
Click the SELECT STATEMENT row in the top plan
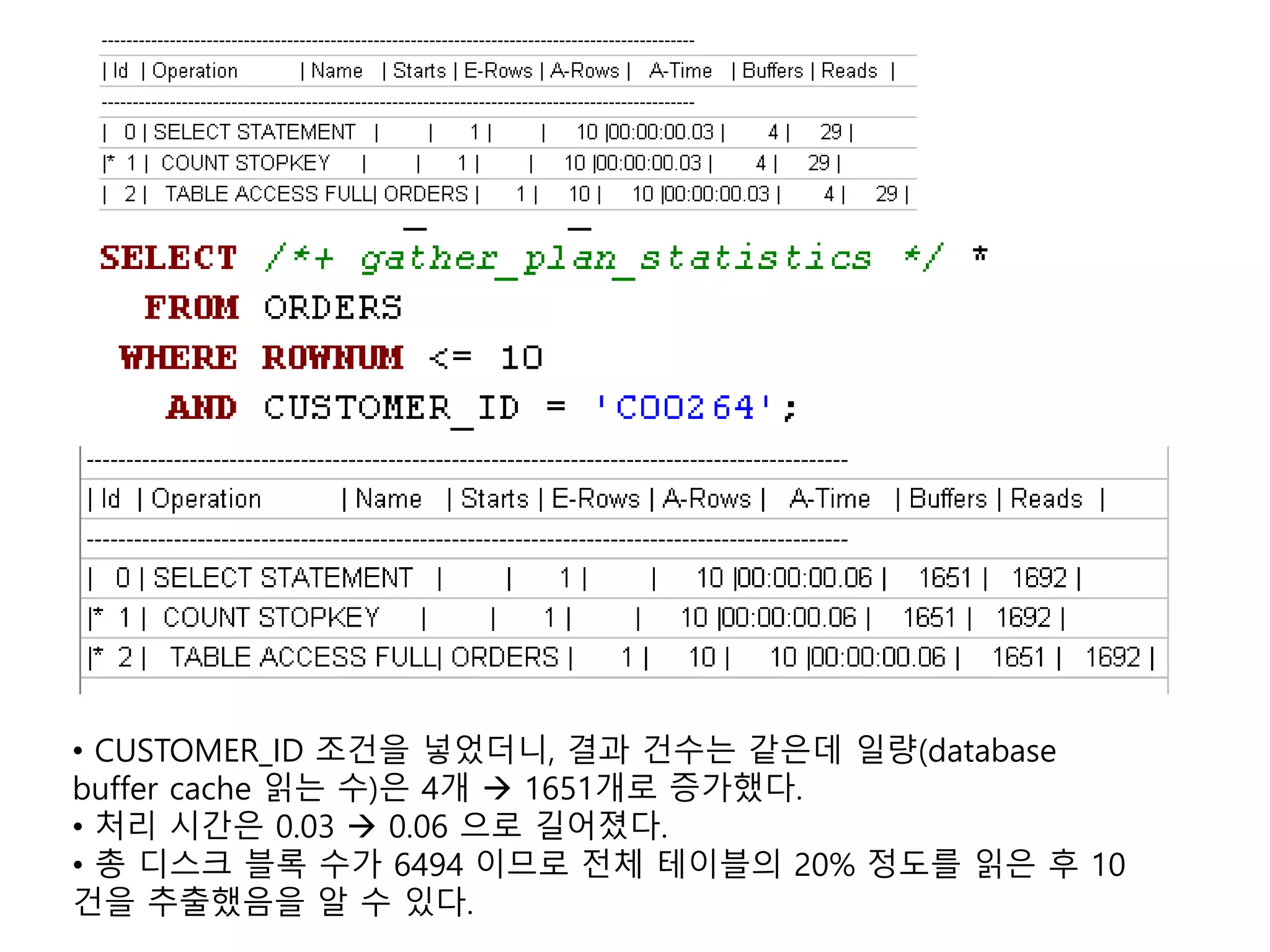point(254,132)
